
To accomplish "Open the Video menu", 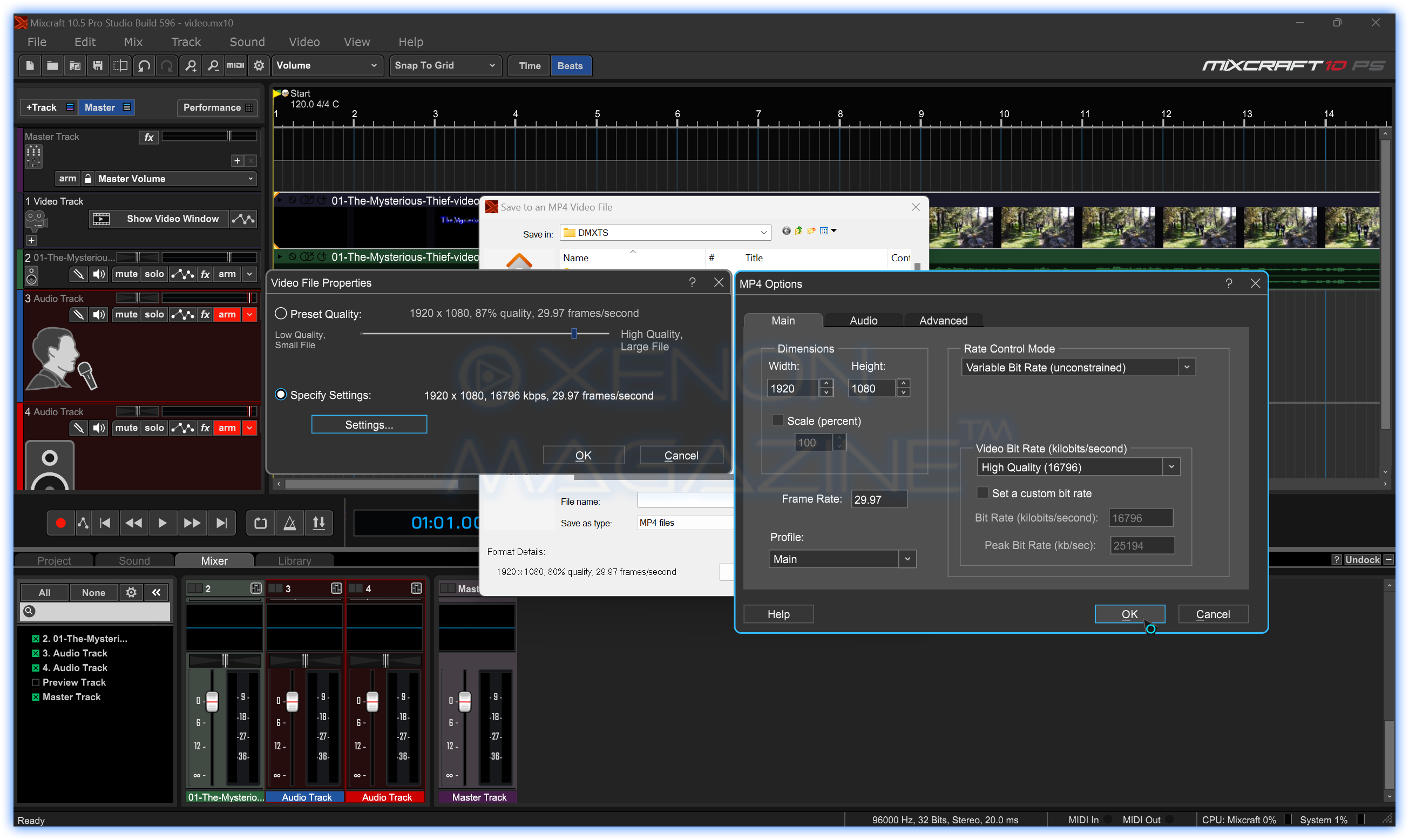I will tap(304, 42).
